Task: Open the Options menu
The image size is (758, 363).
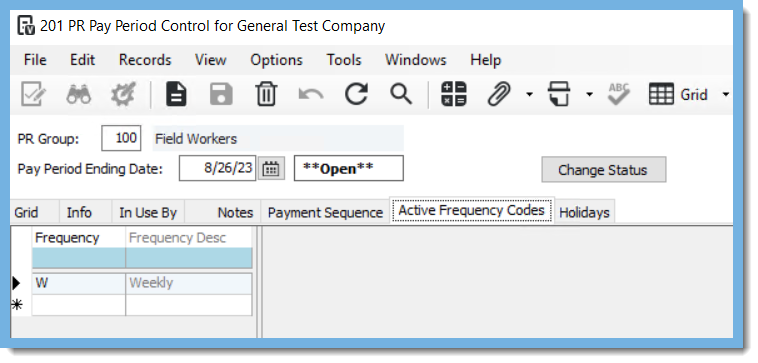Action: pyautogui.click(x=276, y=60)
